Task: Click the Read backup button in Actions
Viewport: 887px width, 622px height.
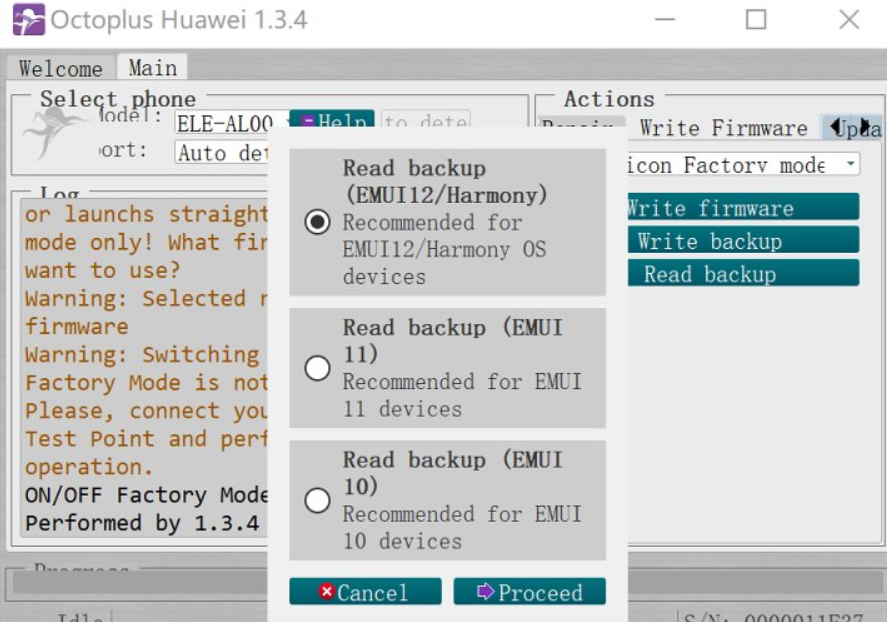Action: (x=743, y=273)
